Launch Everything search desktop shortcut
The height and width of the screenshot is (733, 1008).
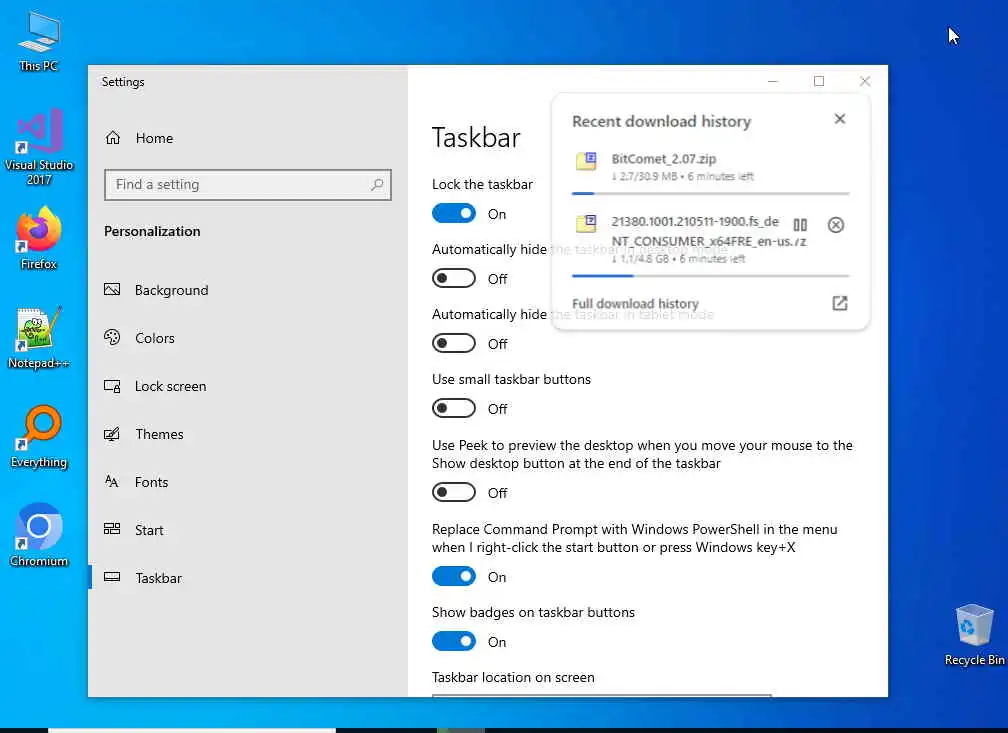(39, 437)
